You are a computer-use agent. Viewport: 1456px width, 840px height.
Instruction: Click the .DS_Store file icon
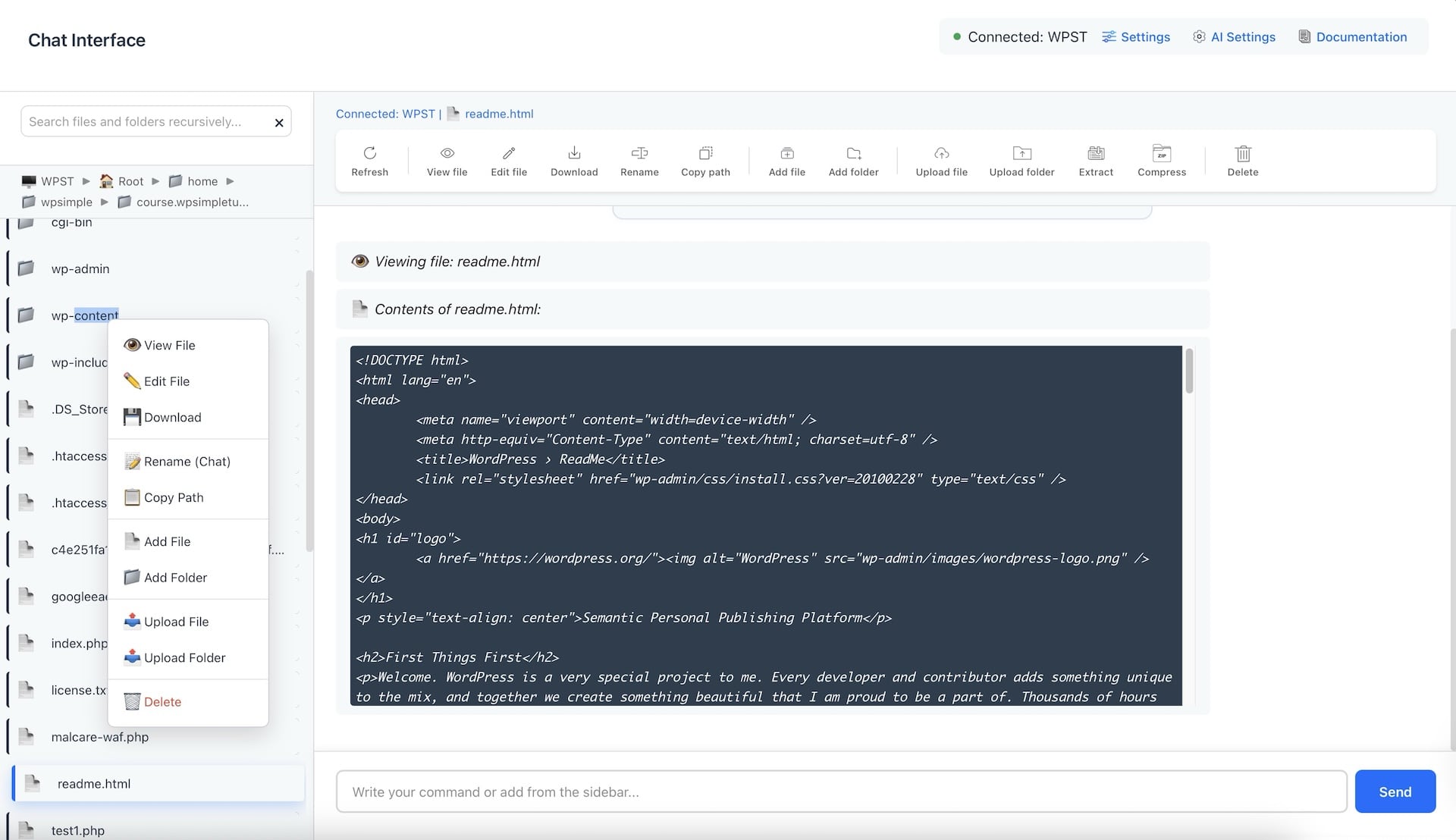tap(27, 409)
